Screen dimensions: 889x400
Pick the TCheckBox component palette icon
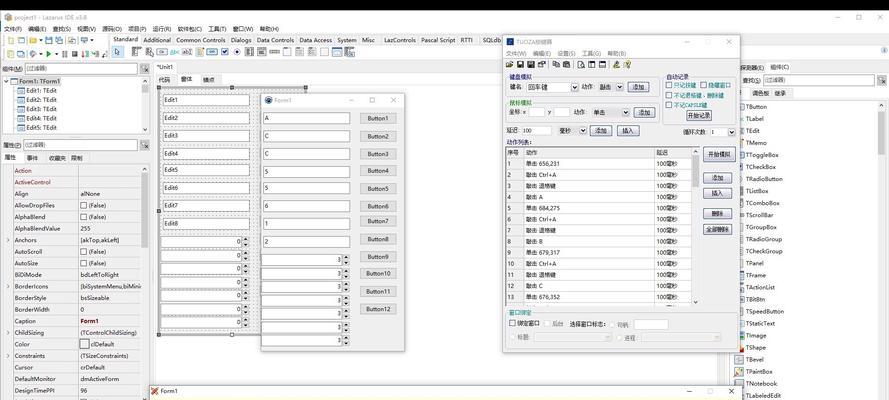coord(224,52)
